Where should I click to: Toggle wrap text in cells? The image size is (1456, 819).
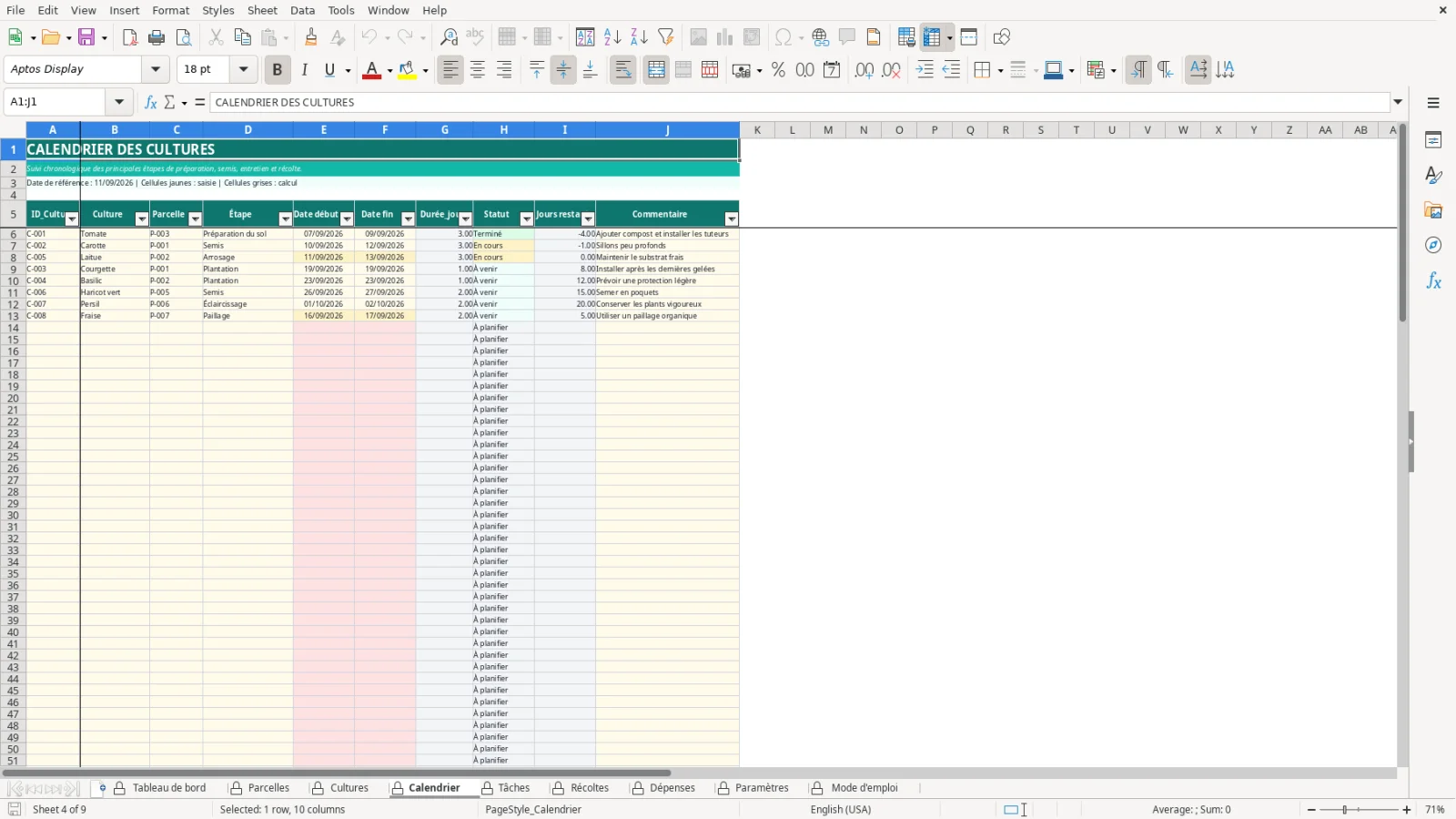click(623, 70)
